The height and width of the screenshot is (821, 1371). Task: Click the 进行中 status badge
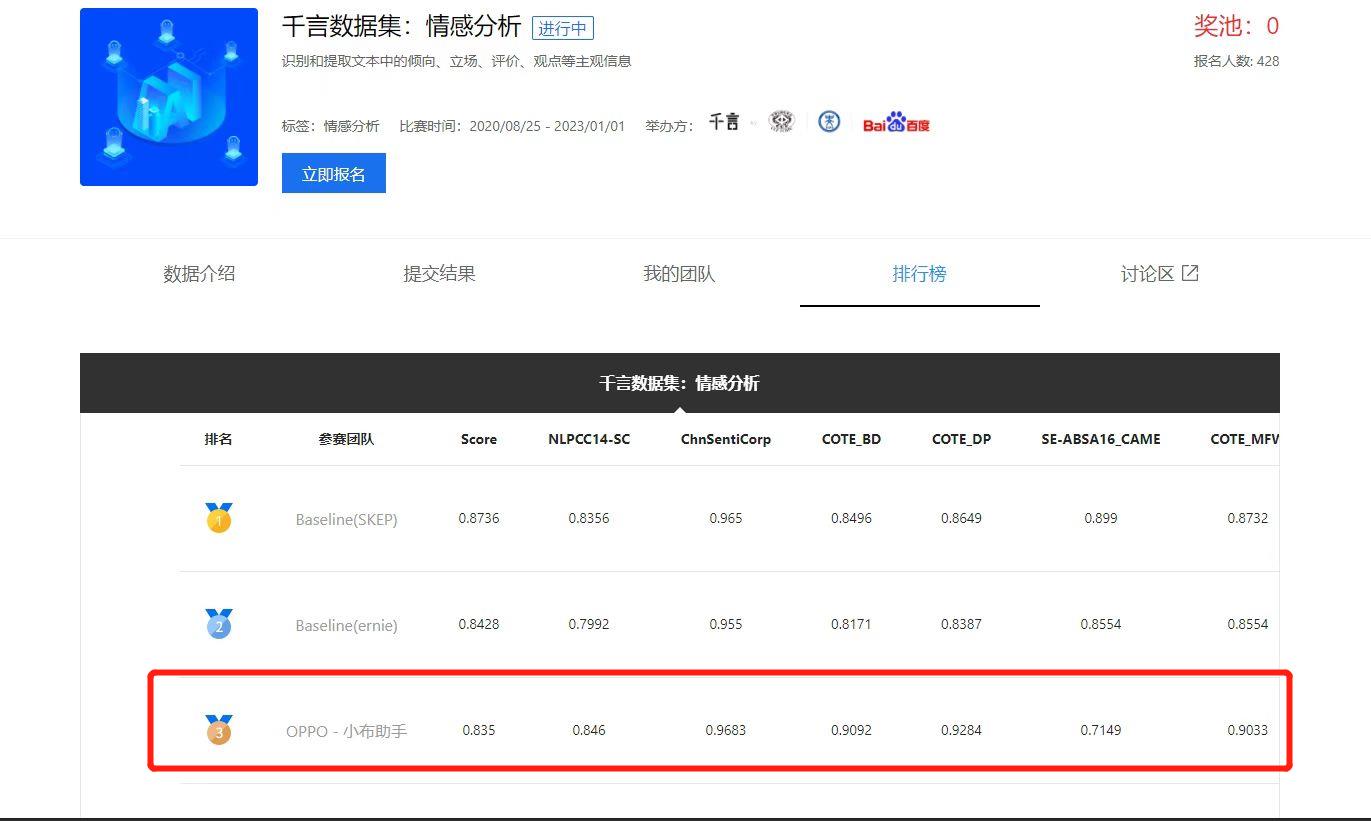(563, 28)
